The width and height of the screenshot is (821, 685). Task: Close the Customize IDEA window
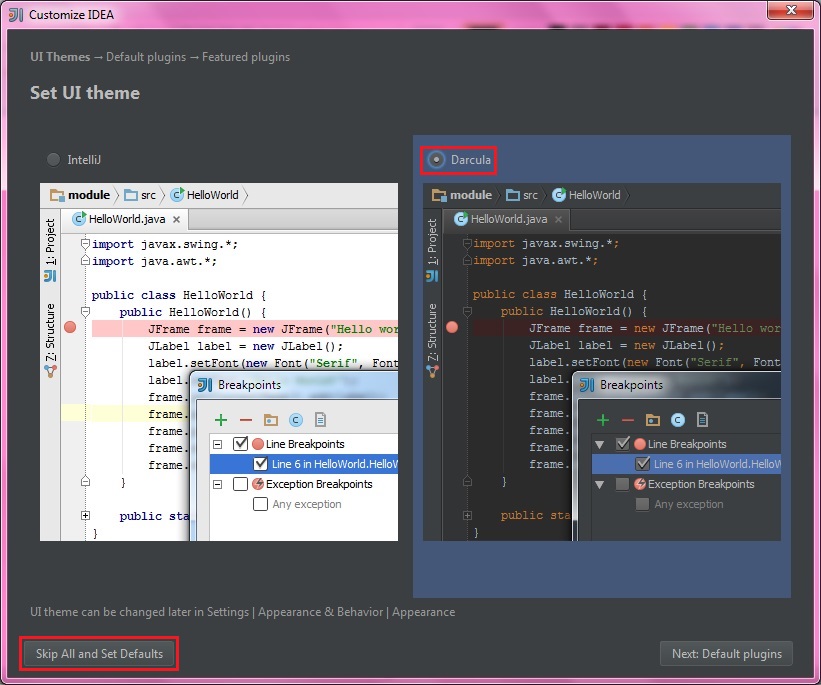(x=791, y=10)
